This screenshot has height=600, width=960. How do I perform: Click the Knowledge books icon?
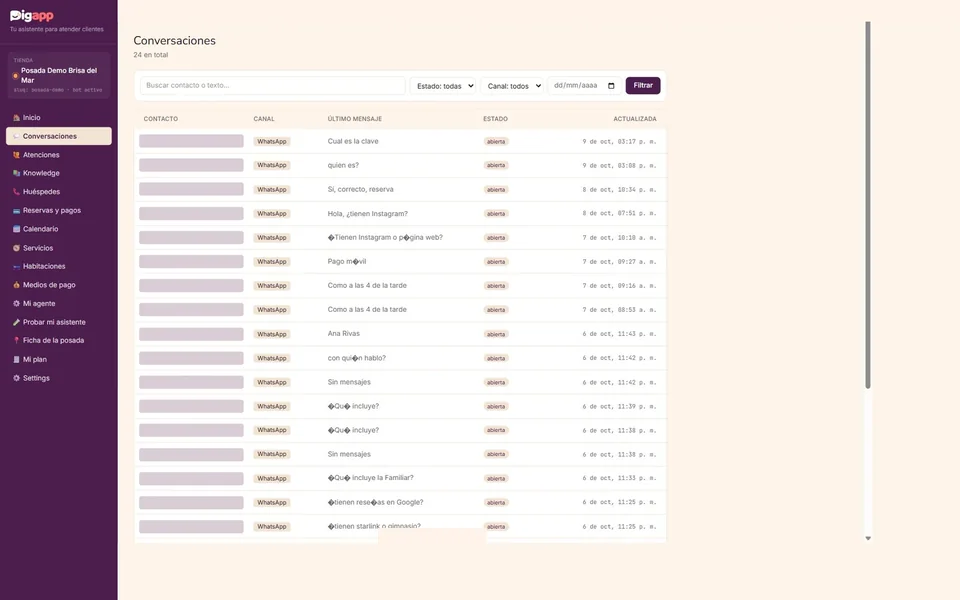point(17,173)
